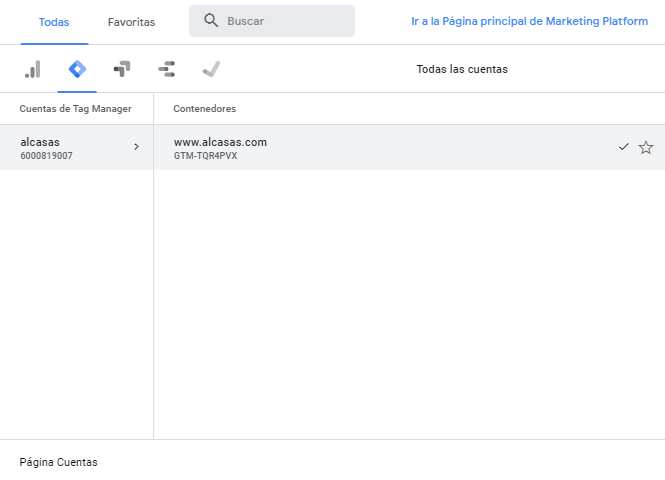
Task: Click the Todas las cuentas label
Action: 461,69
